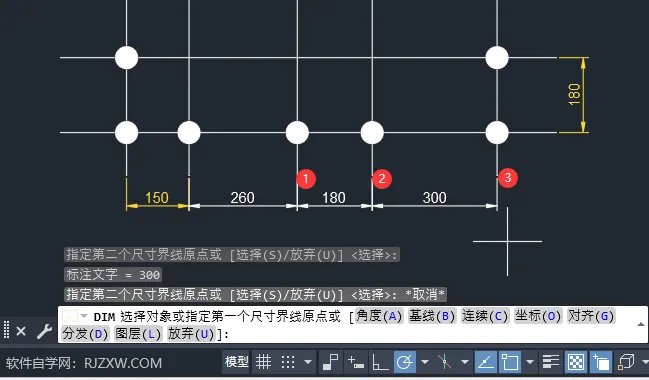Click the 300 dimension text
649x380 pixels.
click(435, 197)
